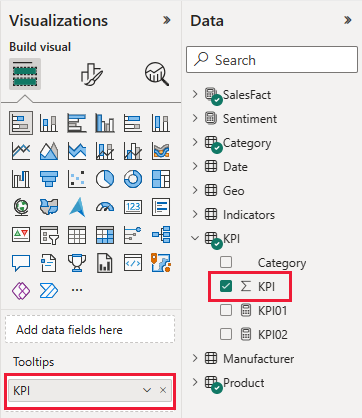Select the Stacked area chart visual
The image size is (362, 418).
tap(77, 151)
